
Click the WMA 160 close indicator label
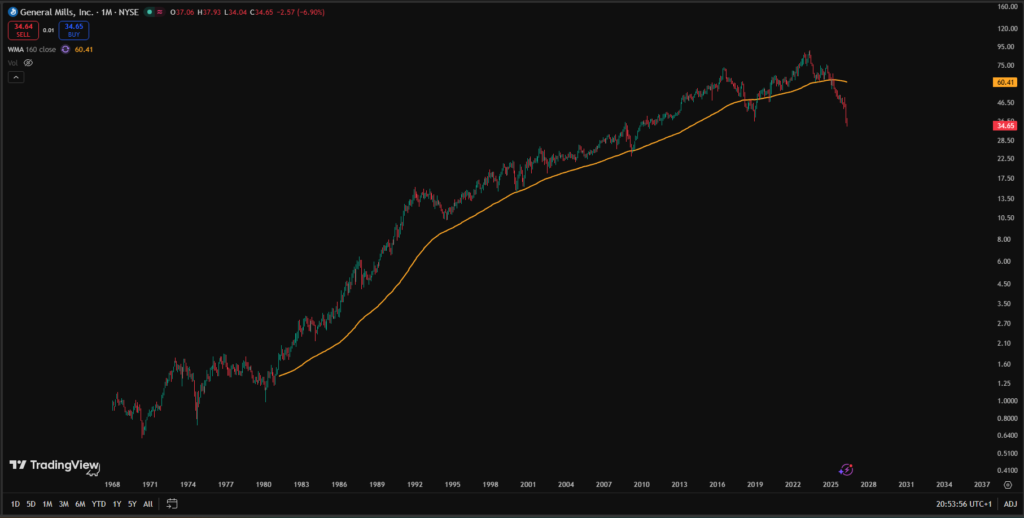point(32,49)
